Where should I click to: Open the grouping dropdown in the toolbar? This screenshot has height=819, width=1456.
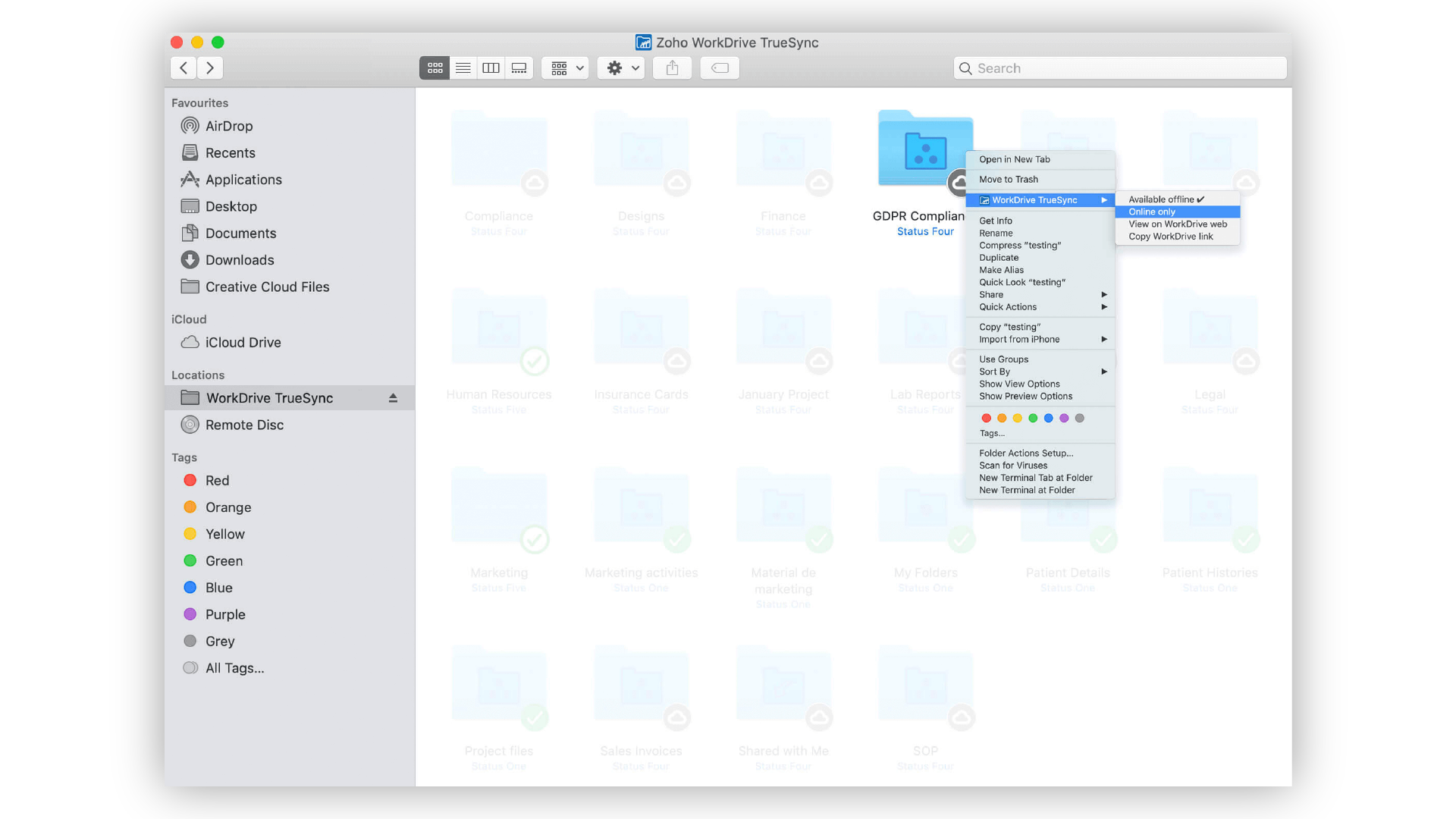coord(564,67)
